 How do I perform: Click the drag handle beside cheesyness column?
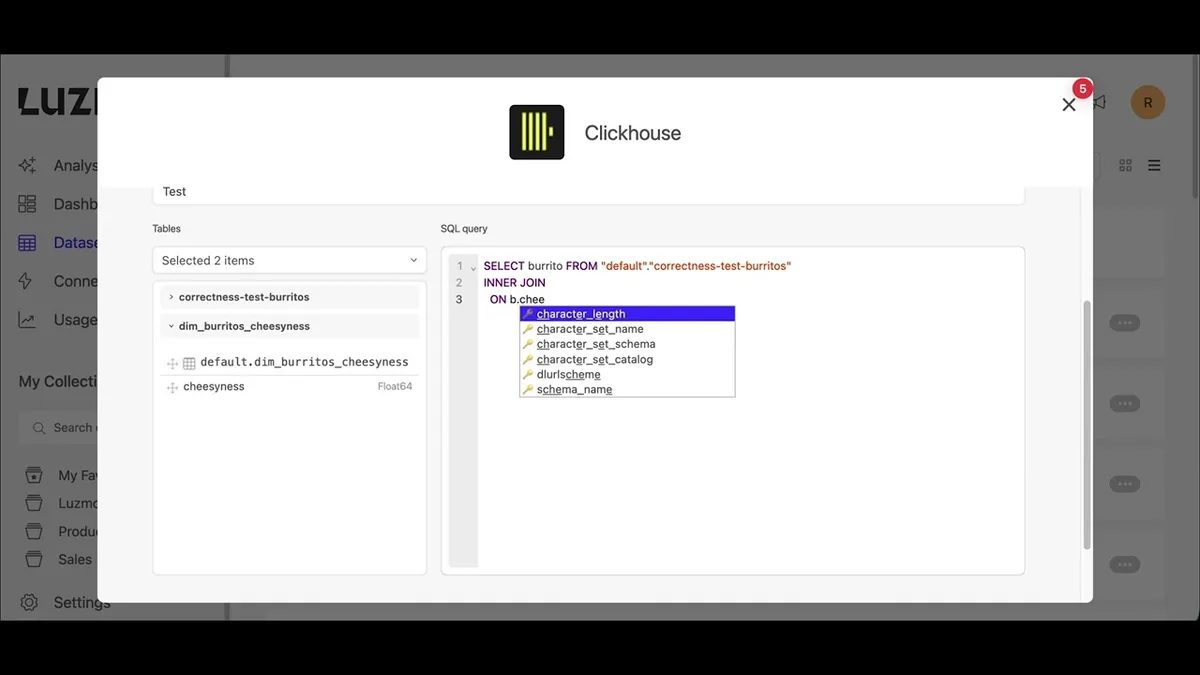point(172,388)
